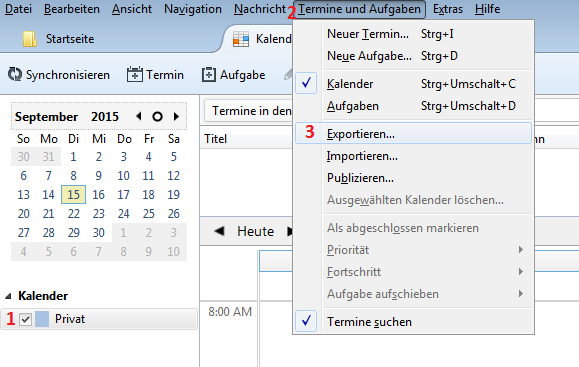579x367 pixels.
Task: Click the Startseite folder icon
Action: (30, 39)
